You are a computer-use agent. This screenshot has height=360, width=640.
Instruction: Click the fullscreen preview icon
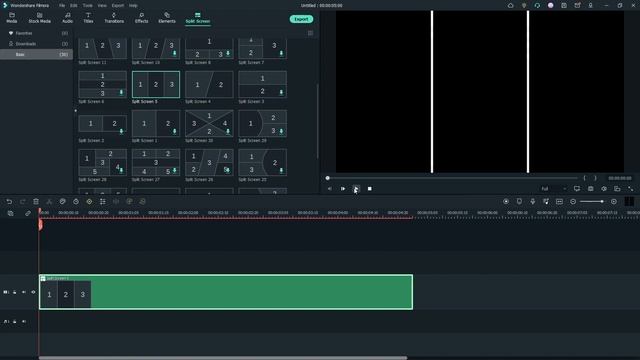pyautogui.click(x=631, y=189)
